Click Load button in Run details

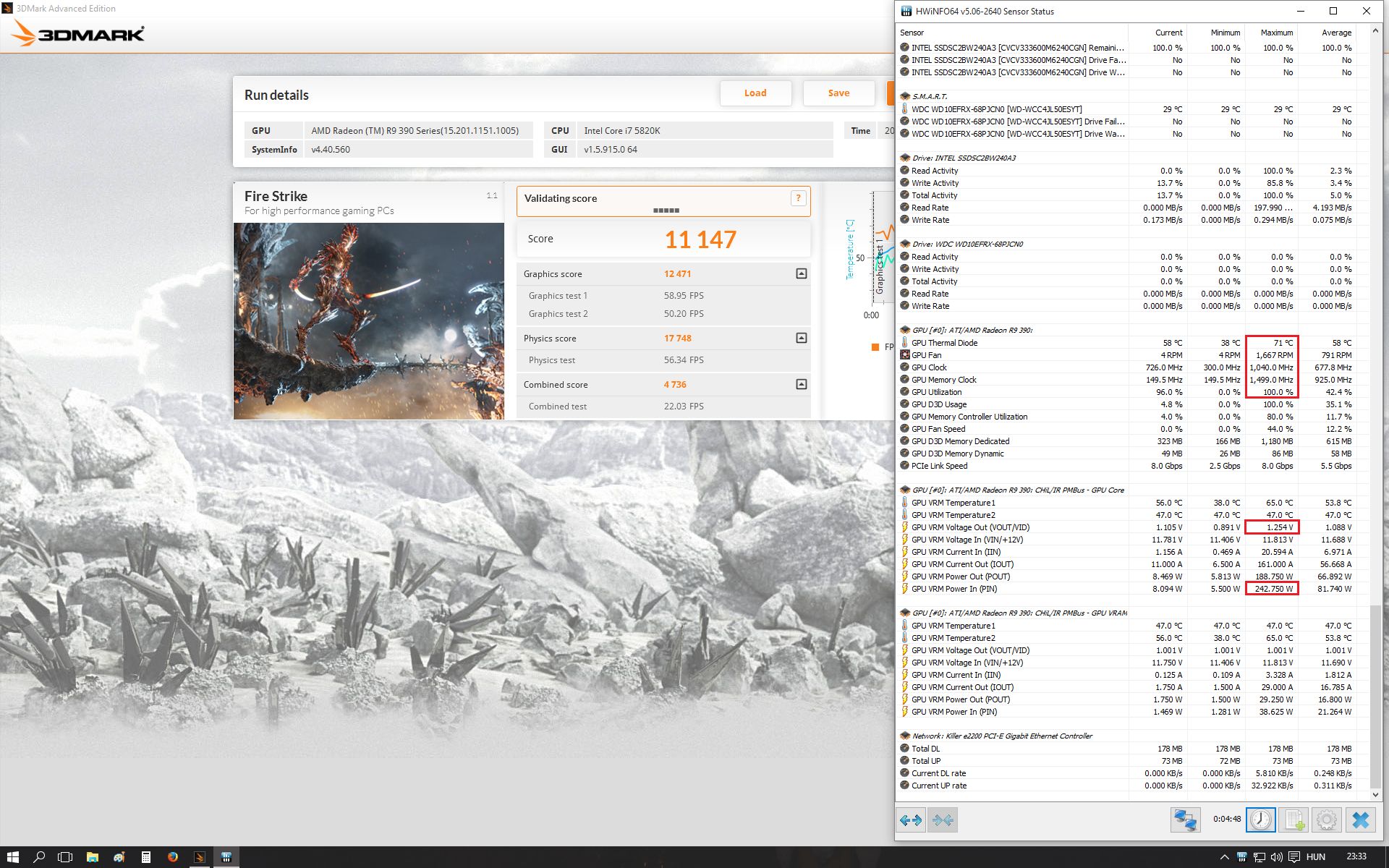click(x=755, y=93)
